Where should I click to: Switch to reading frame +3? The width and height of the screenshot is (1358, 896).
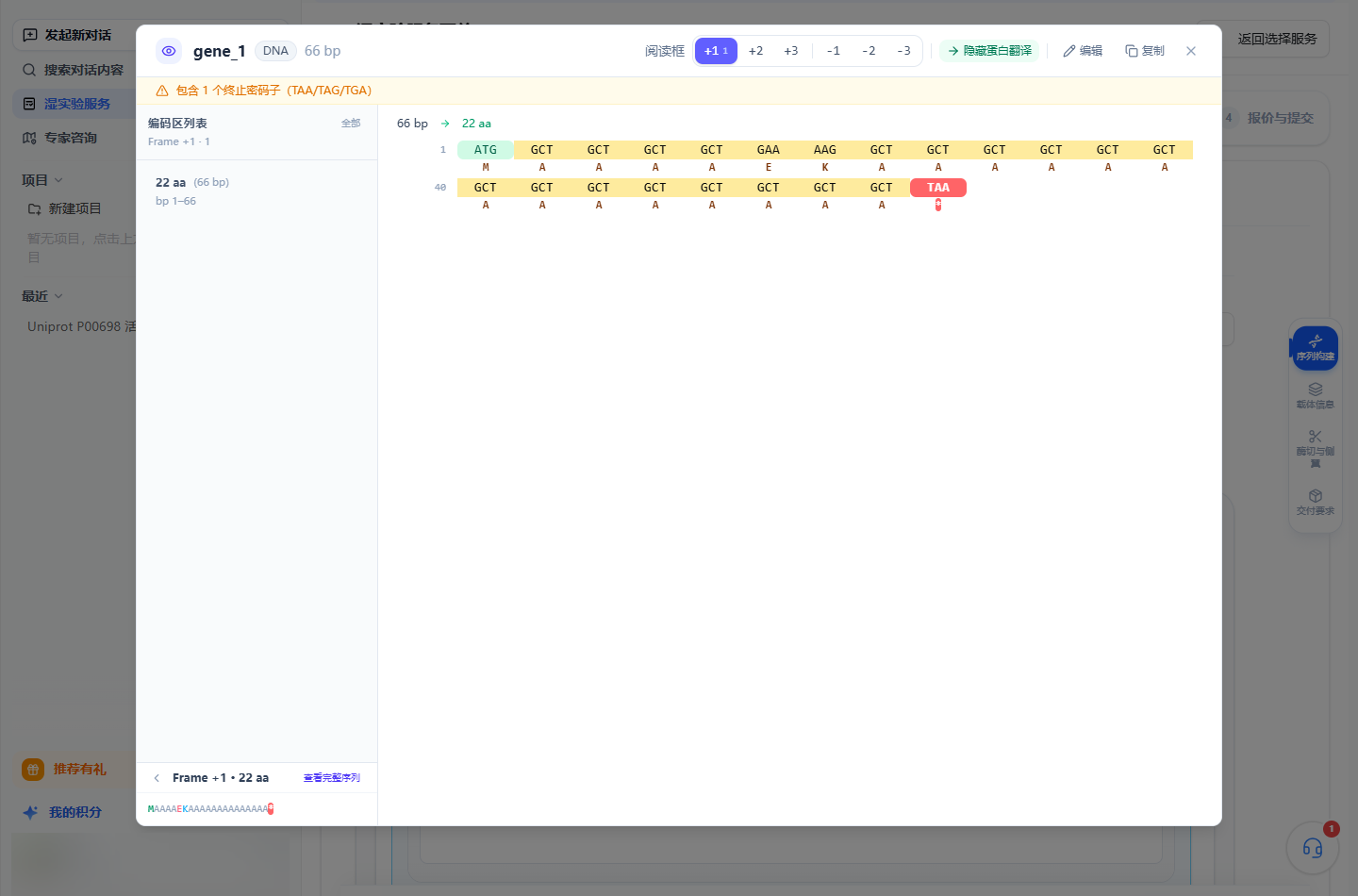tap(791, 51)
